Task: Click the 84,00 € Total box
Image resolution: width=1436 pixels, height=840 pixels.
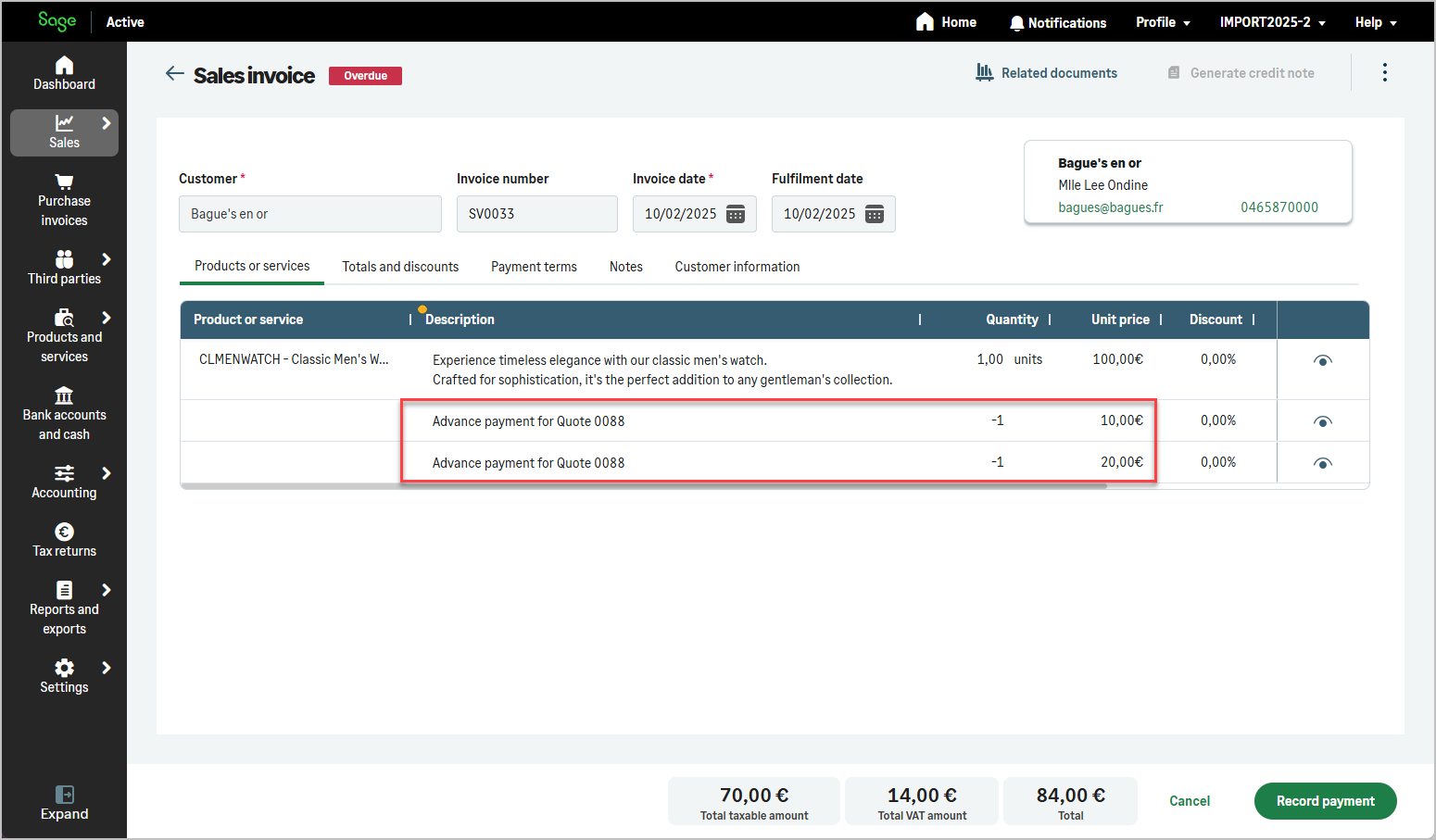Action: point(1070,801)
